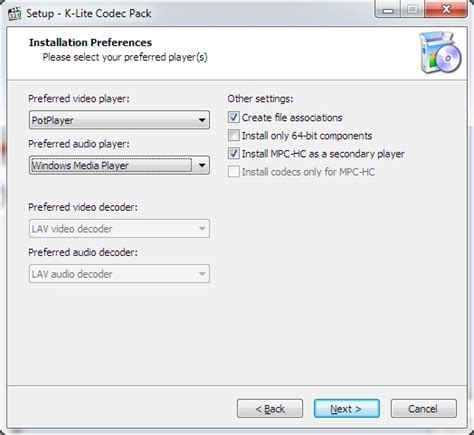
Task: Open the PotPlayer video player dropdown
Action: 119,120
